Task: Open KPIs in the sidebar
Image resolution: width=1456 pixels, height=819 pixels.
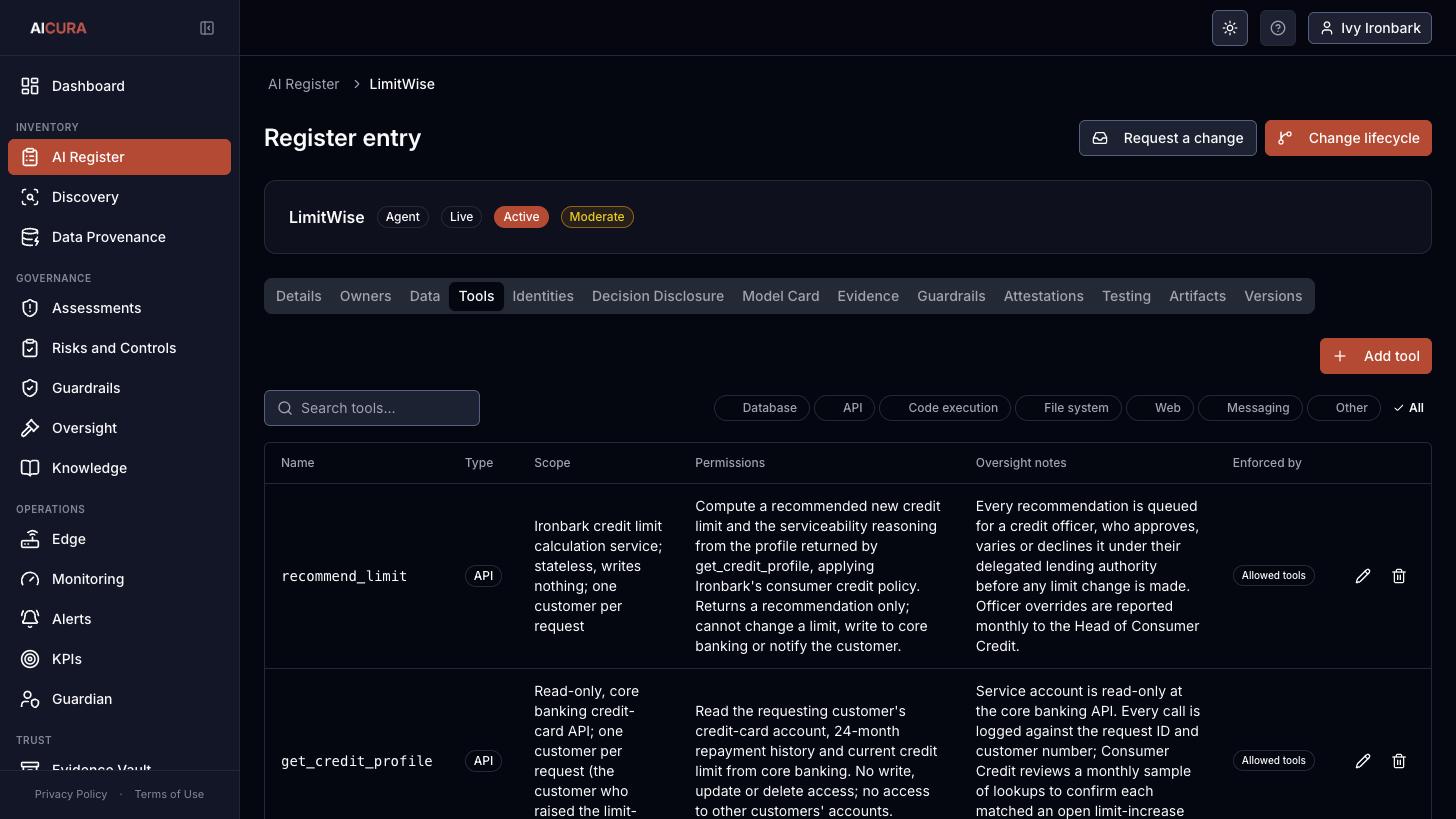Action: click(119, 659)
